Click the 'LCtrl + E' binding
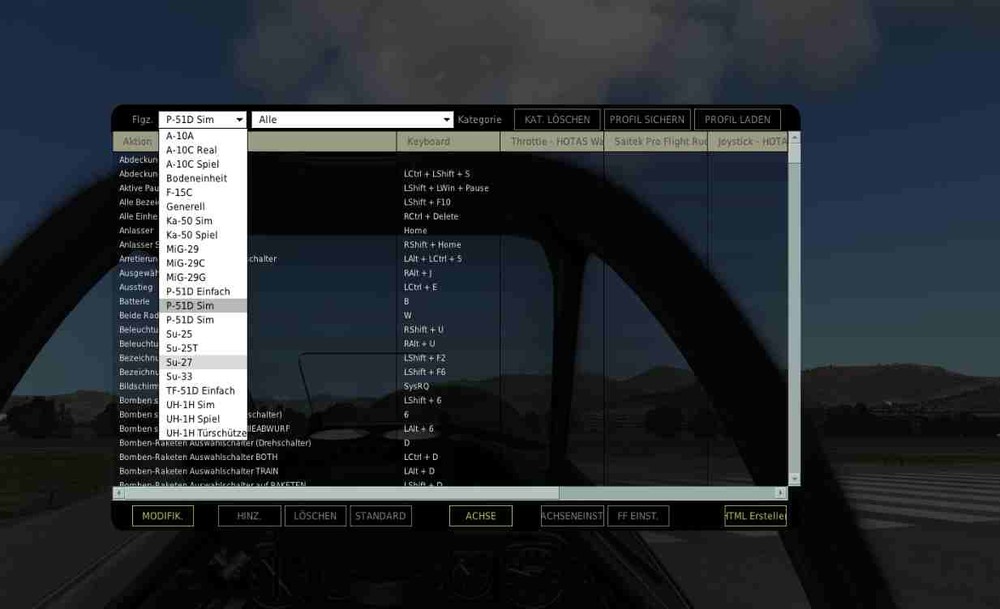The width and height of the screenshot is (1000, 609). point(420,287)
